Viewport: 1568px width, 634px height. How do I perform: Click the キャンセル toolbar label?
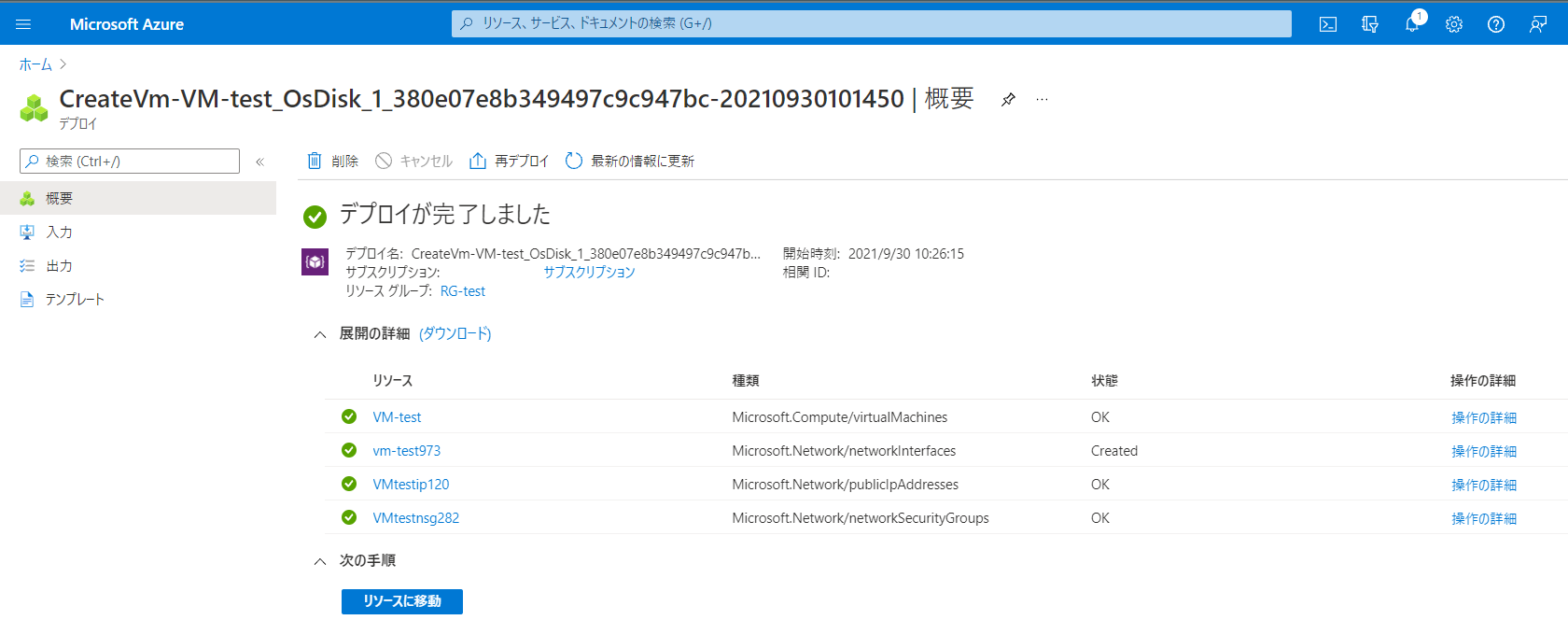coord(426,161)
